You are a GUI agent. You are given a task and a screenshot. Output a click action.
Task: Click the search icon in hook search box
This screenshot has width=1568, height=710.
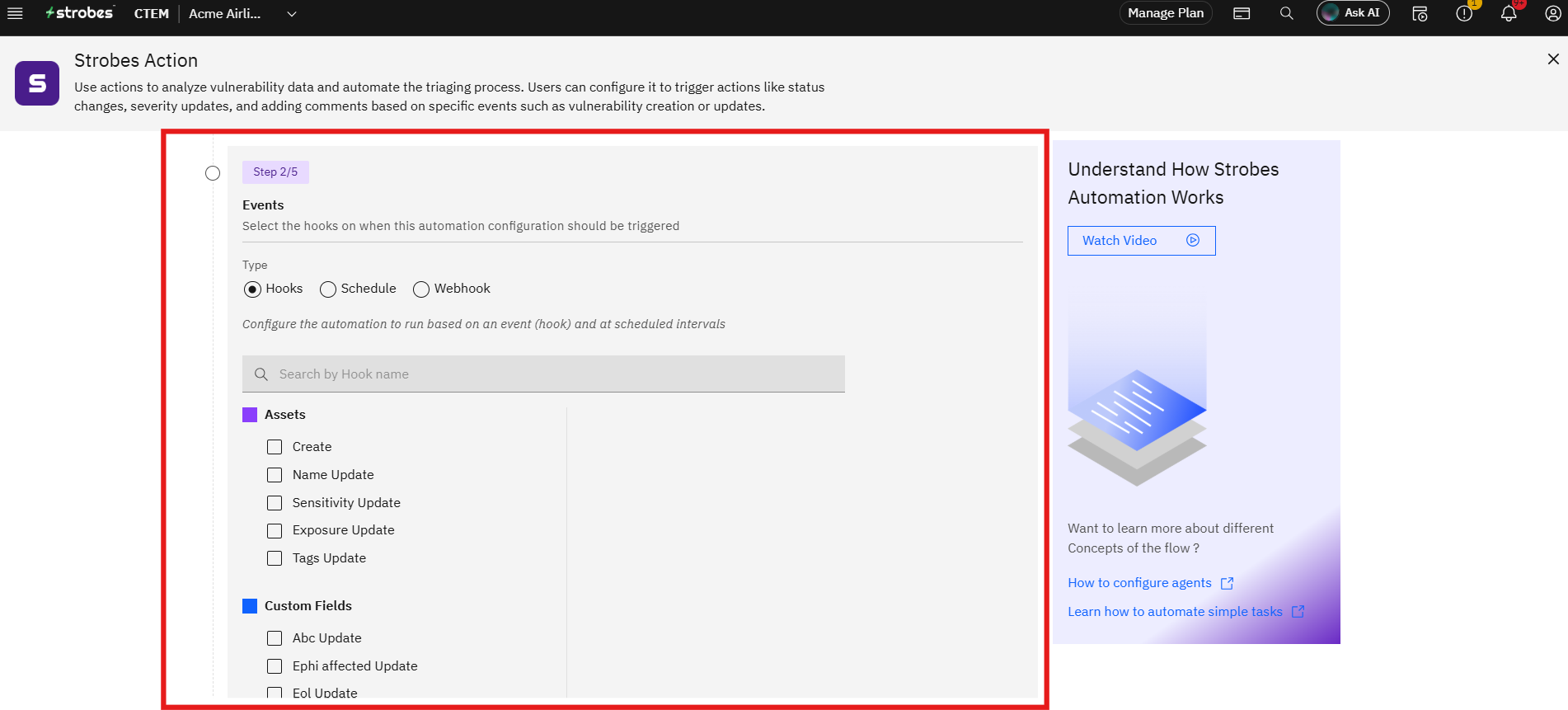pyautogui.click(x=261, y=374)
